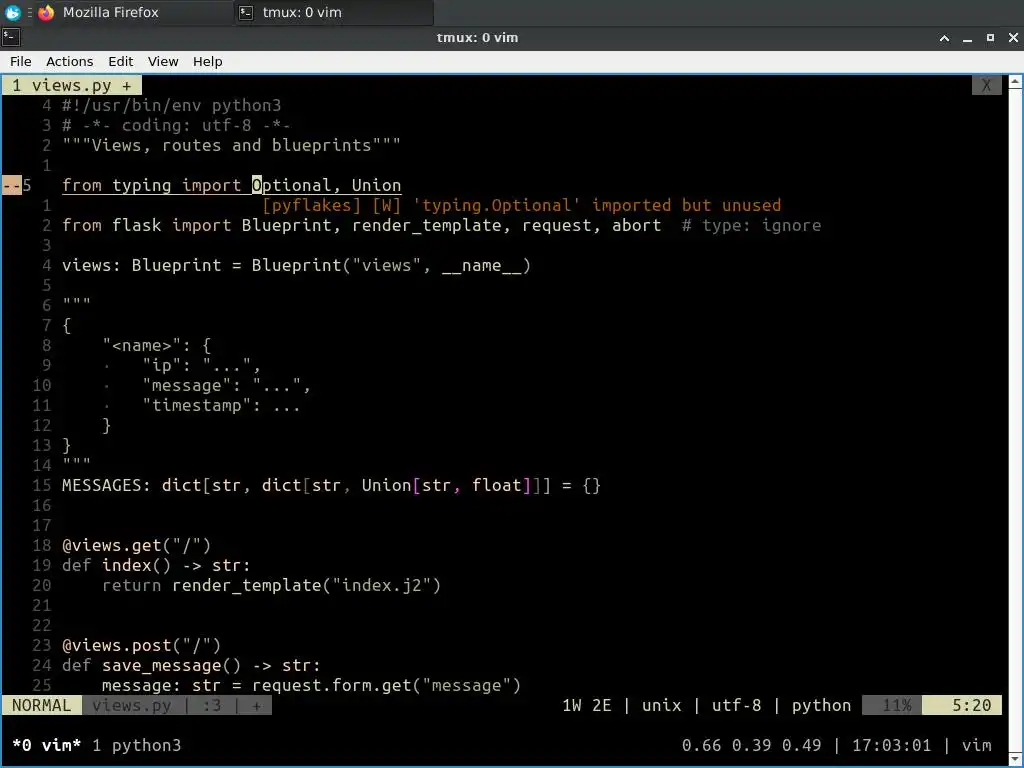Click 'Optional' in the typing import
Screen dimensions: 1024x768
(291, 185)
